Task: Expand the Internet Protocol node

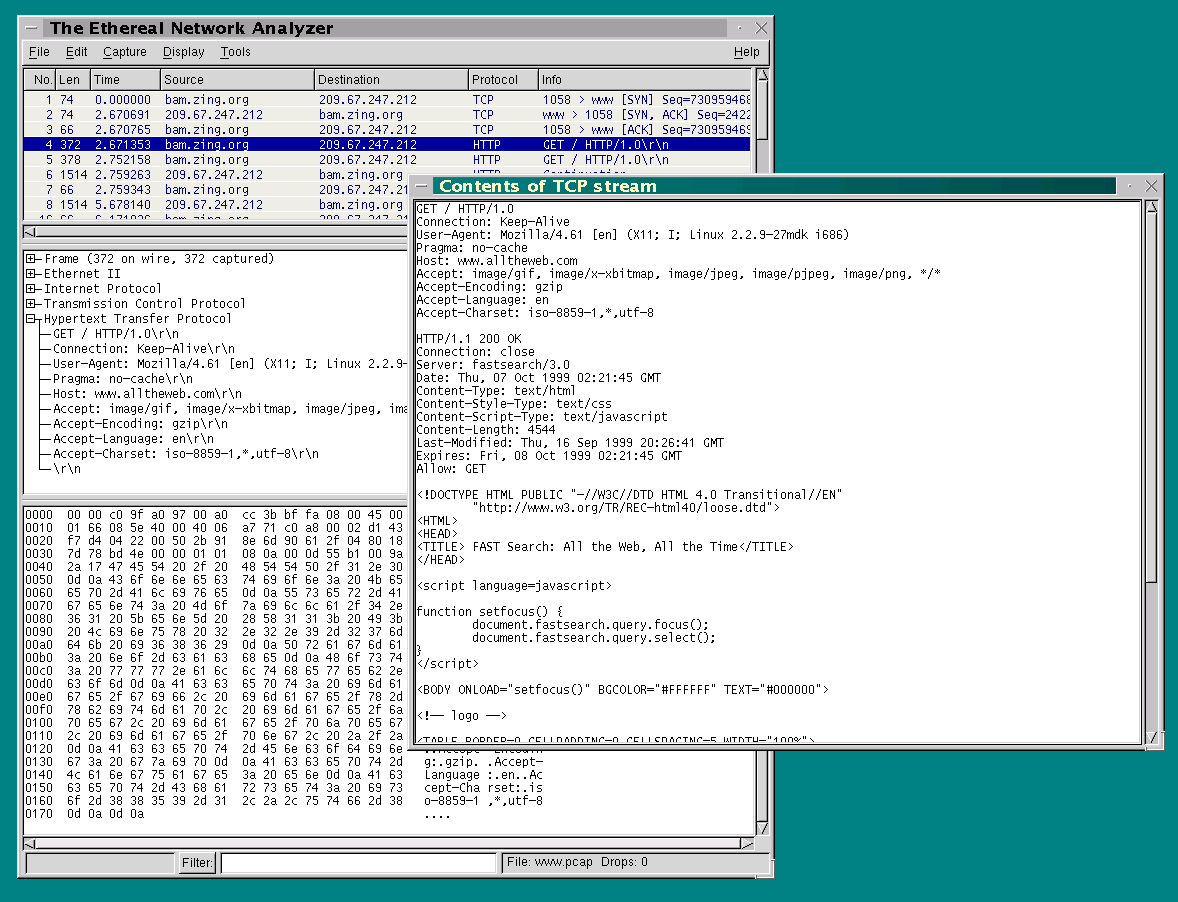Action: coord(32,289)
